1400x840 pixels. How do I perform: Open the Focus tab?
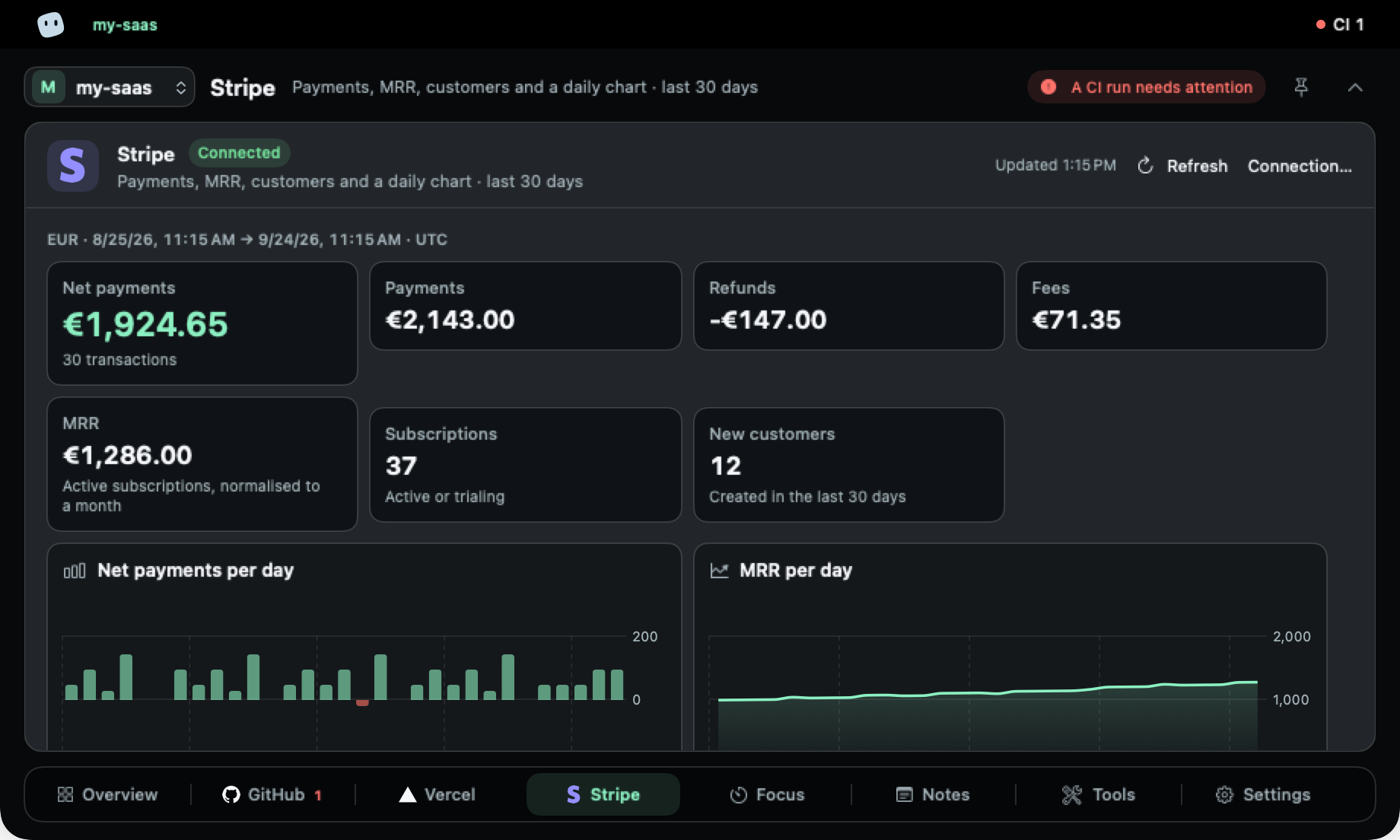[767, 794]
